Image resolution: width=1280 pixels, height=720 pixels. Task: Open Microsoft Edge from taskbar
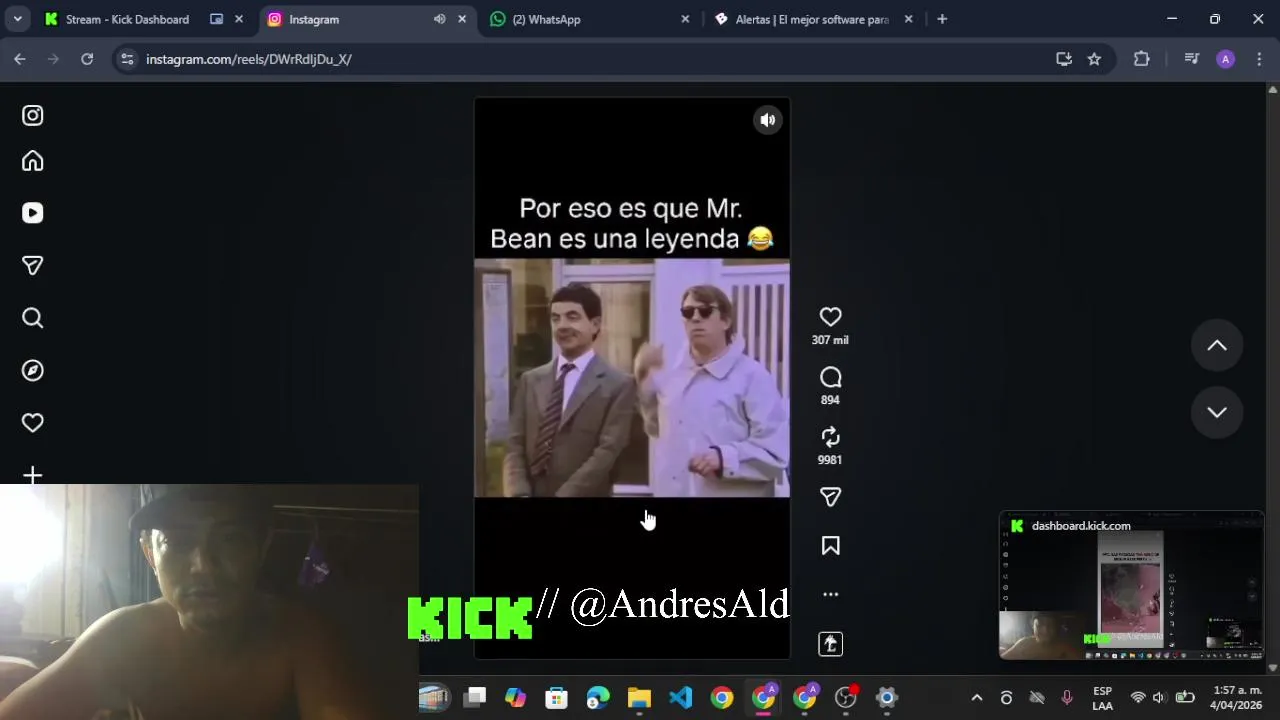(598, 697)
